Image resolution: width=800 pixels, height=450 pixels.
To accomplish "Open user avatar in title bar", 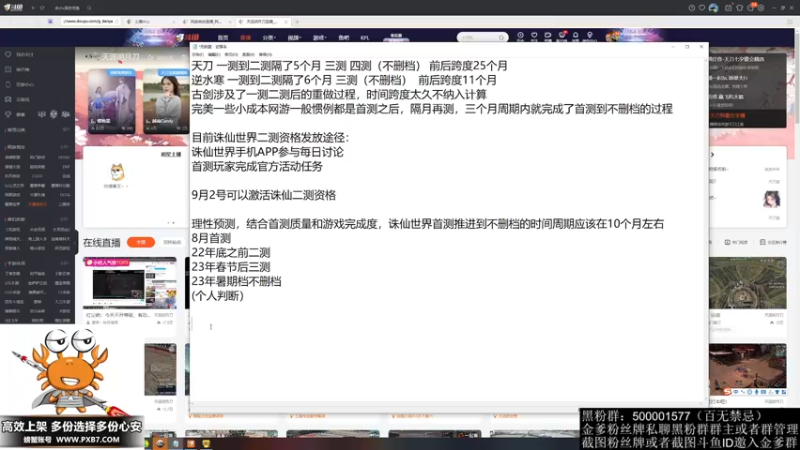I will coord(713,8).
